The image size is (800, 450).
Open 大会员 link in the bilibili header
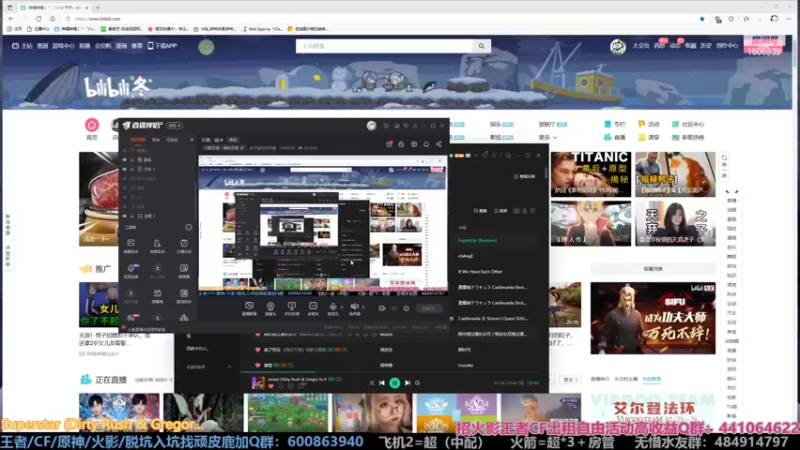click(x=641, y=46)
